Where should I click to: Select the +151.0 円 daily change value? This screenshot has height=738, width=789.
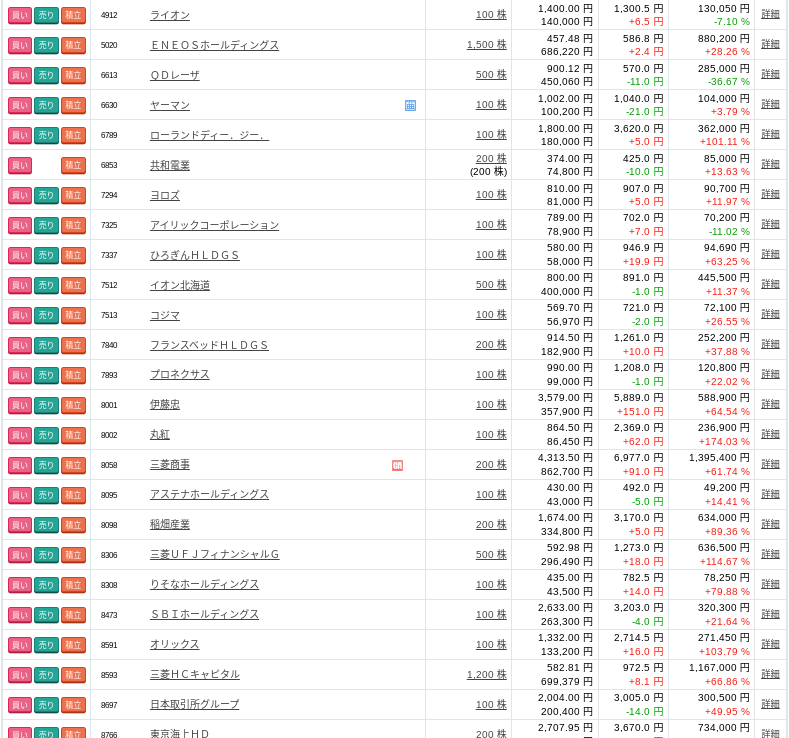(640, 412)
